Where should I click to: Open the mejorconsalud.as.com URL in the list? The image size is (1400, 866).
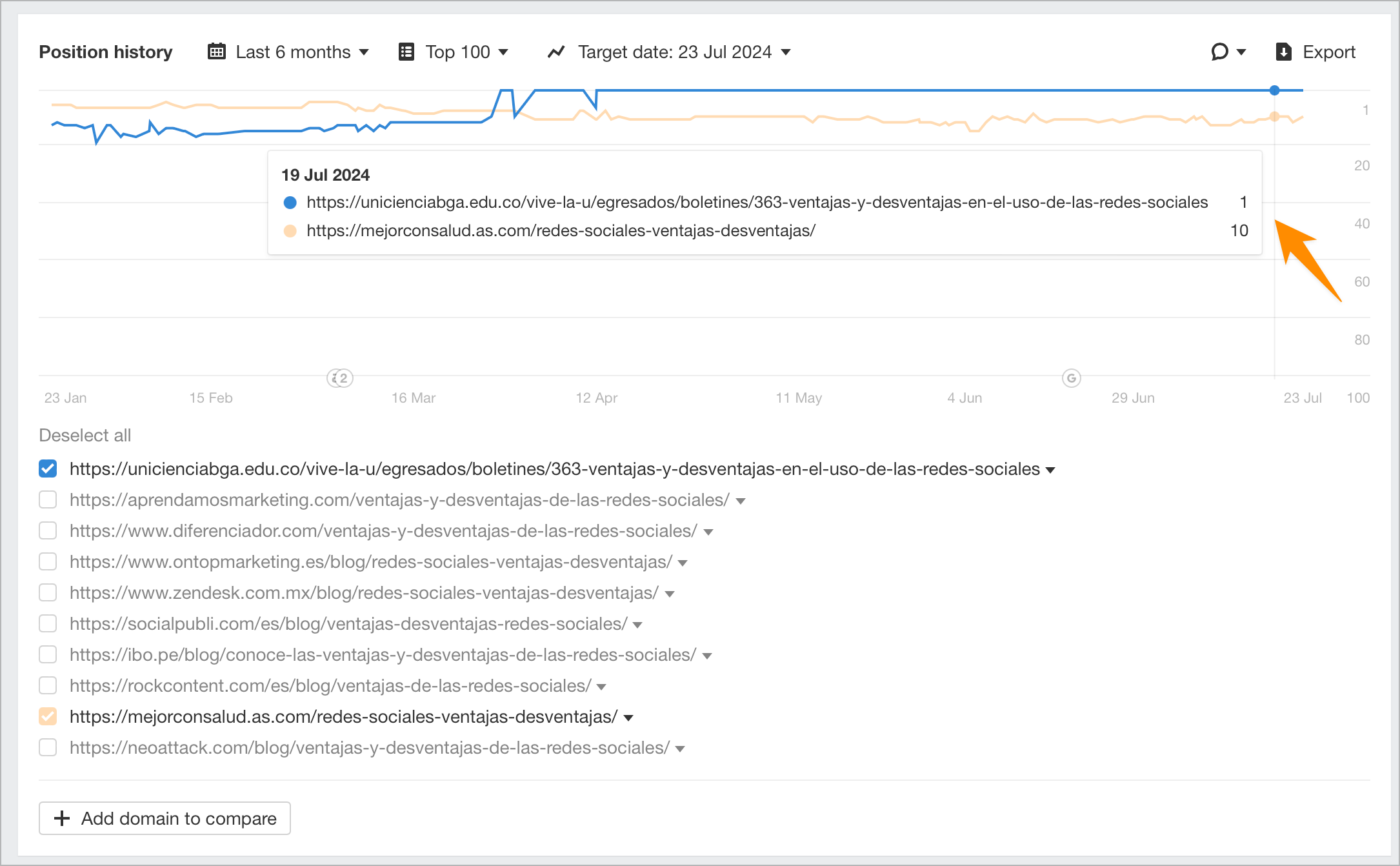point(344,717)
